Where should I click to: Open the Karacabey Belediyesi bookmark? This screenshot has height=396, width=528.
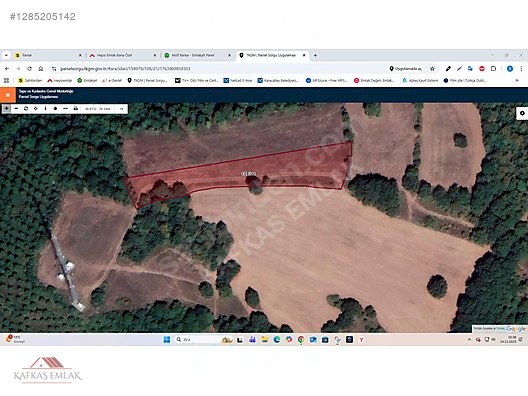point(278,80)
